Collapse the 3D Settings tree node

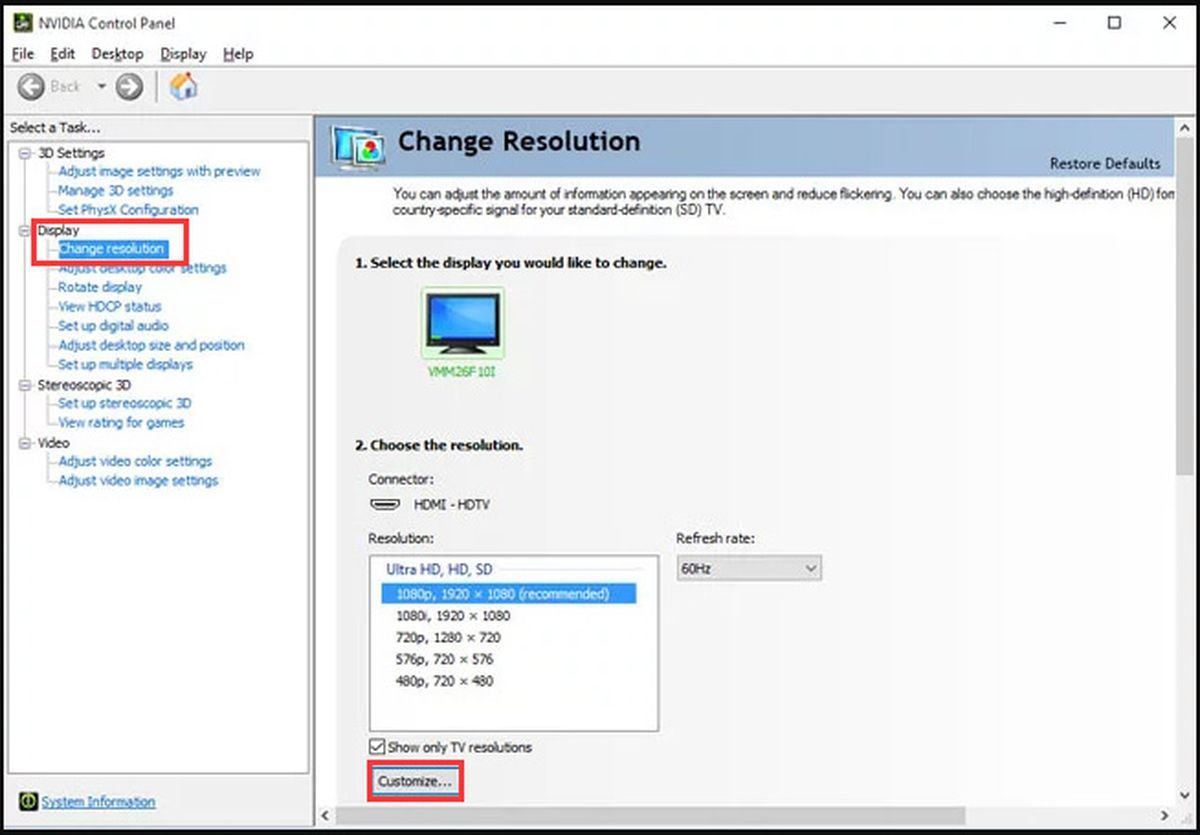tap(26, 153)
